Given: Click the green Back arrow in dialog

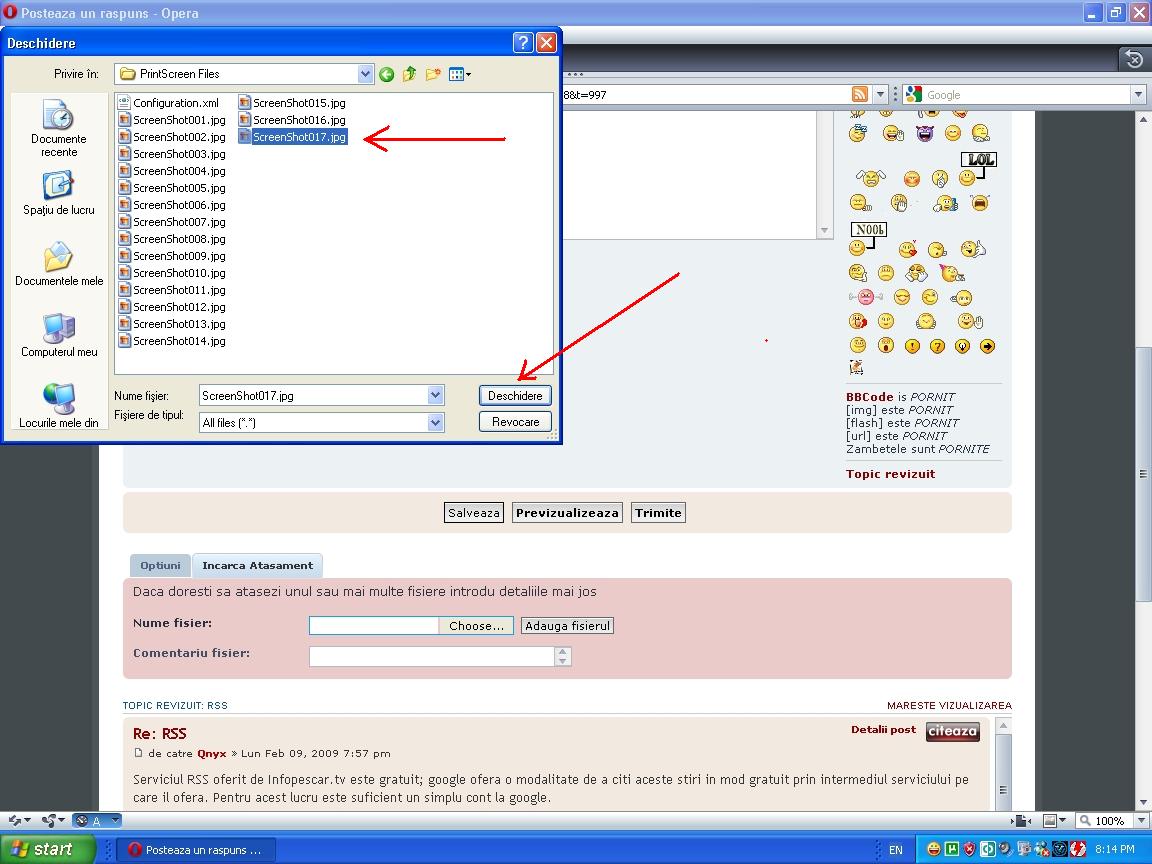Looking at the screenshot, I should pos(387,74).
